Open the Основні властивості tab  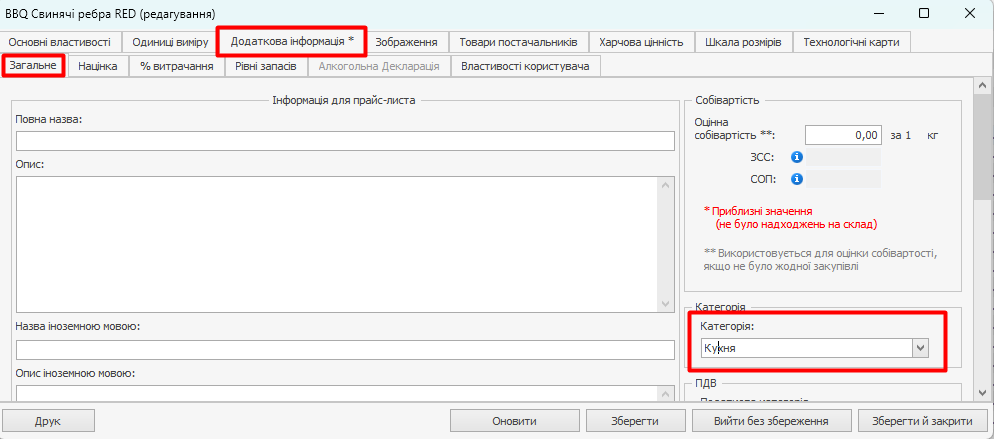[62, 42]
